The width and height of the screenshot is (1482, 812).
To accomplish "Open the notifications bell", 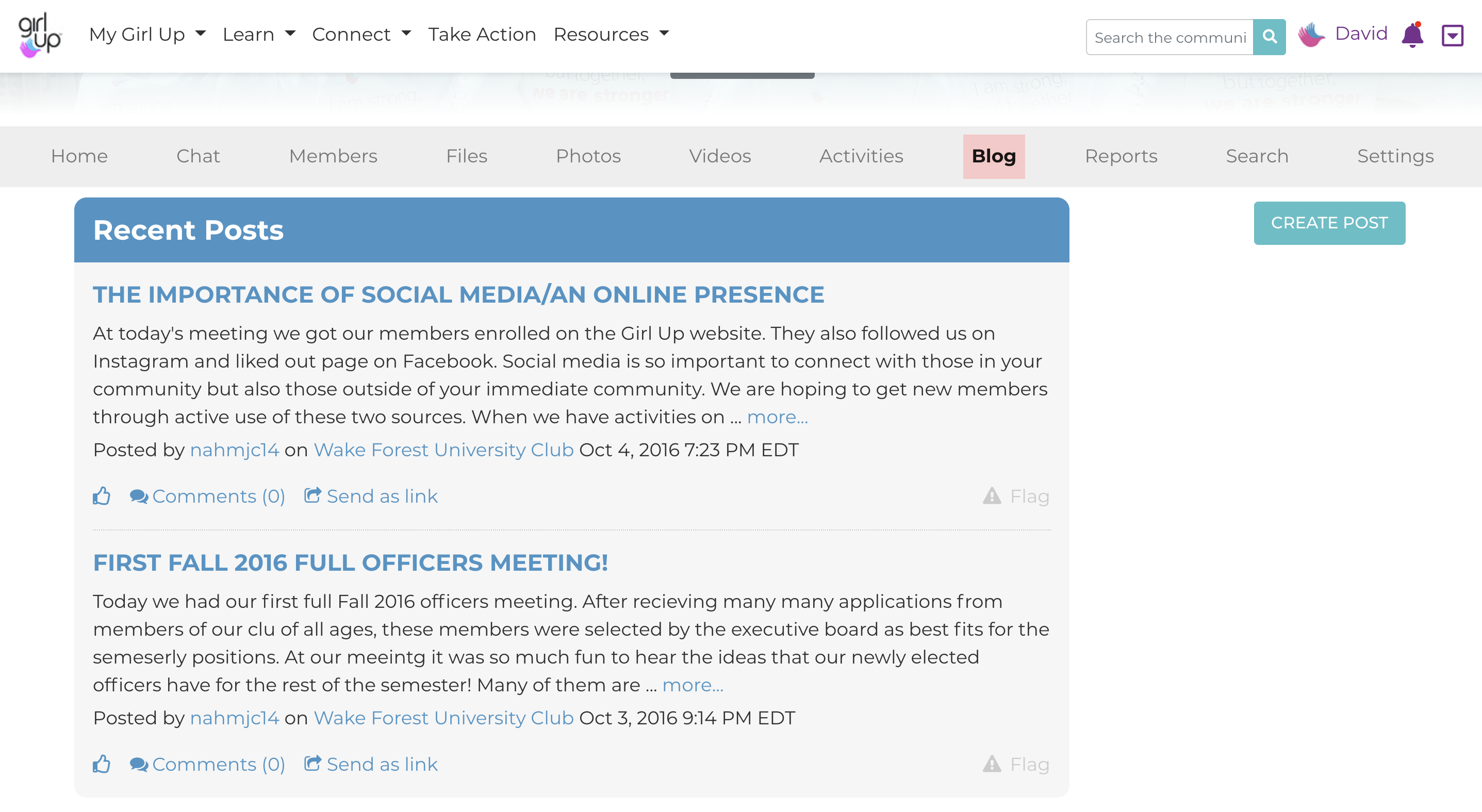I will tap(1412, 35).
